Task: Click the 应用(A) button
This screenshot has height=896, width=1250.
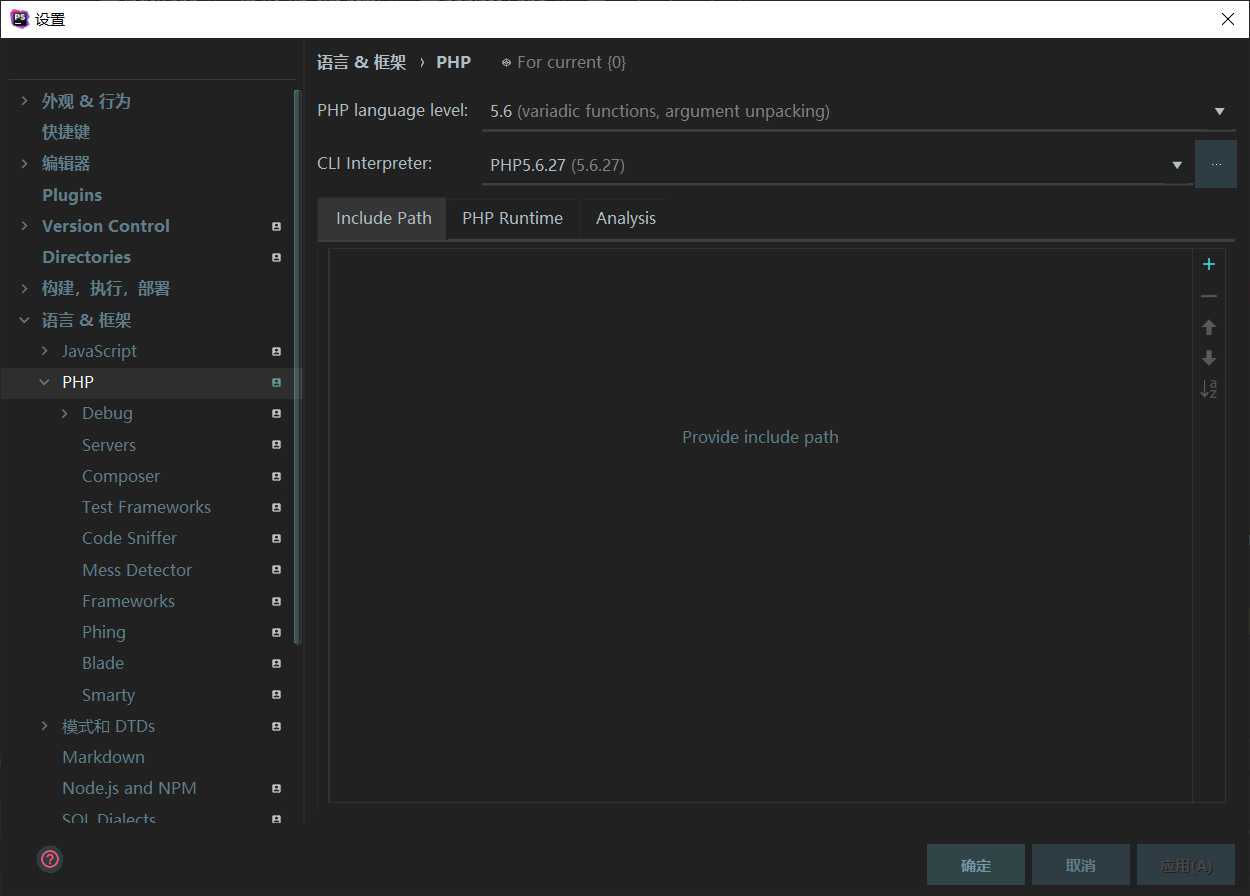Action: pyautogui.click(x=1186, y=865)
